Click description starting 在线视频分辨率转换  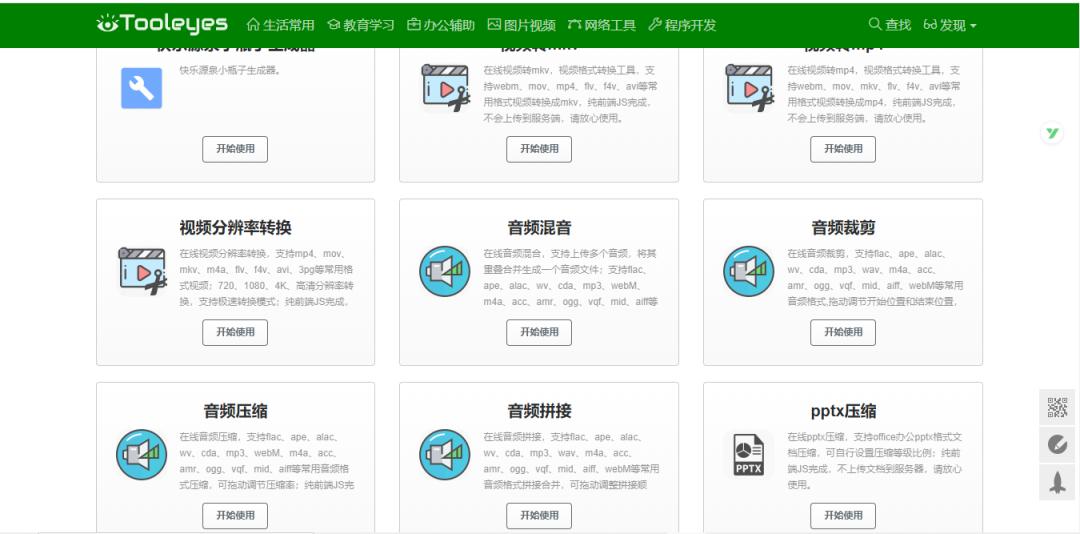click(x=268, y=278)
